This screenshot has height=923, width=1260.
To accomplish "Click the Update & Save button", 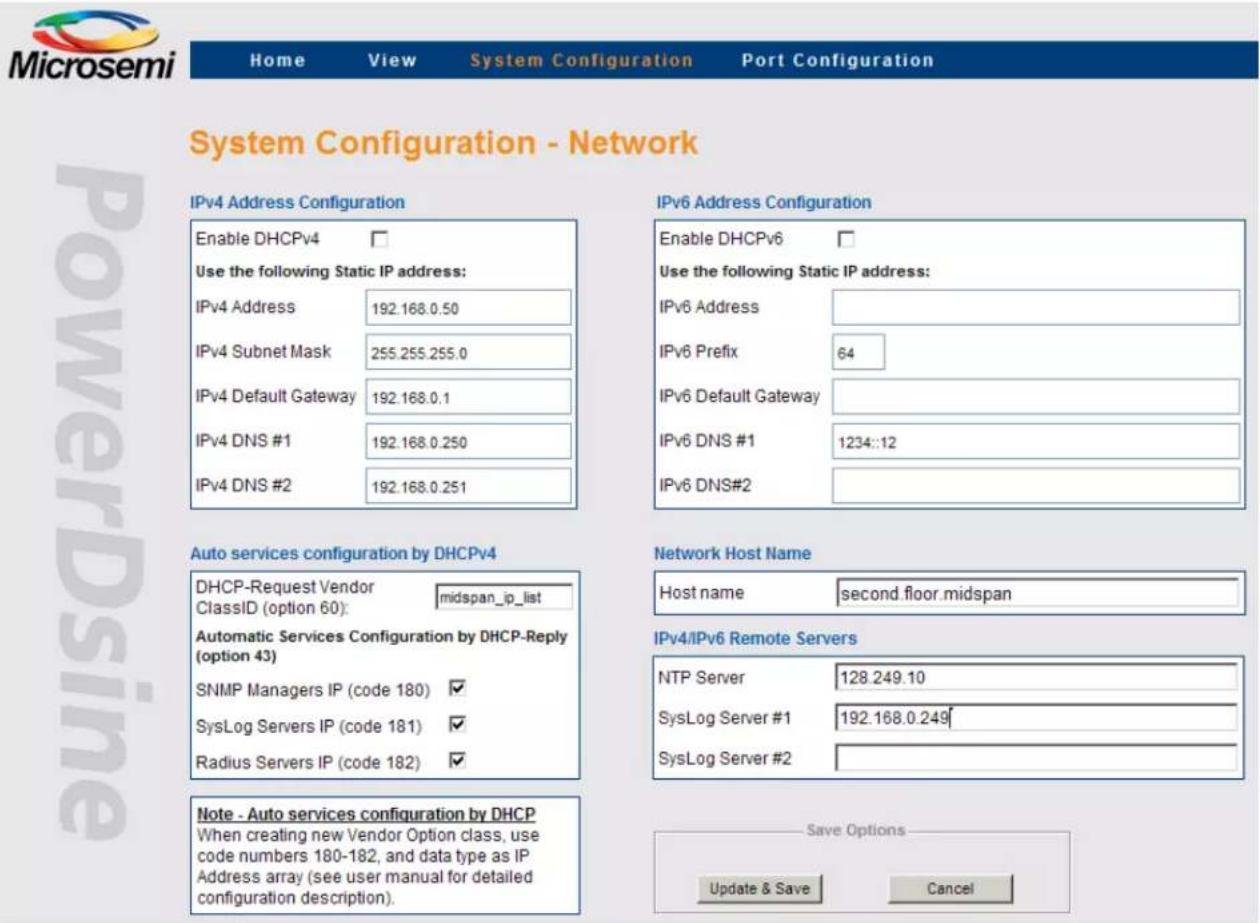I will point(759,888).
